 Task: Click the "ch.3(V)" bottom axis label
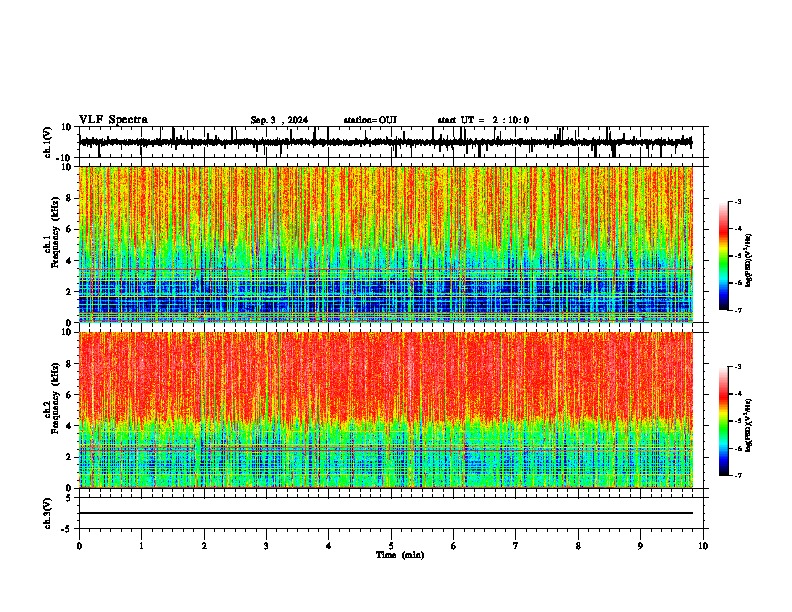click(48, 513)
